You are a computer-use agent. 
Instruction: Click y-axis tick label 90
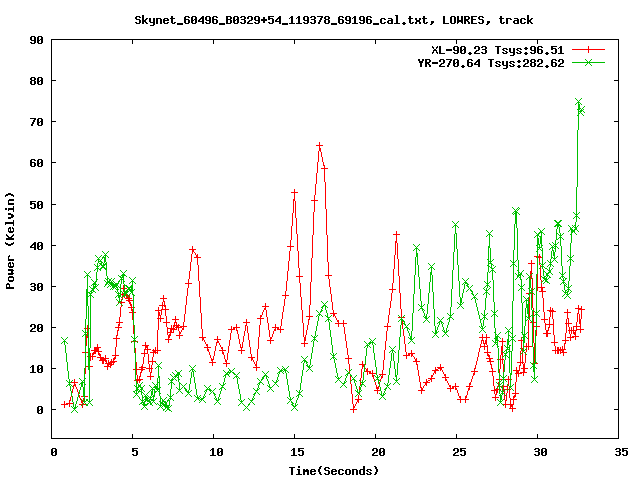(36, 40)
